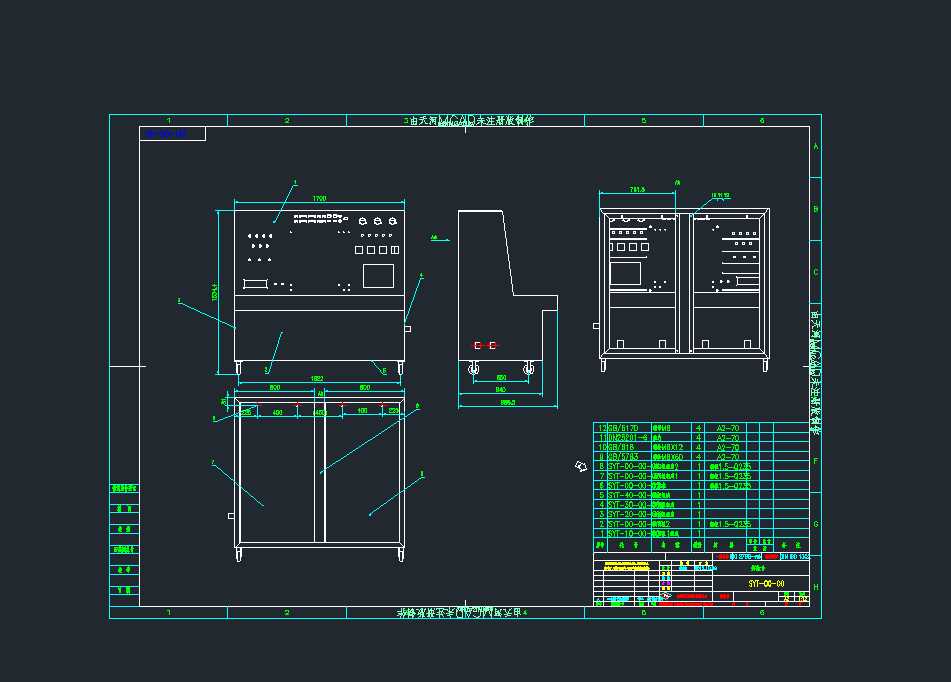
Task: Select the red-marked components in side view
Action: pos(485,345)
